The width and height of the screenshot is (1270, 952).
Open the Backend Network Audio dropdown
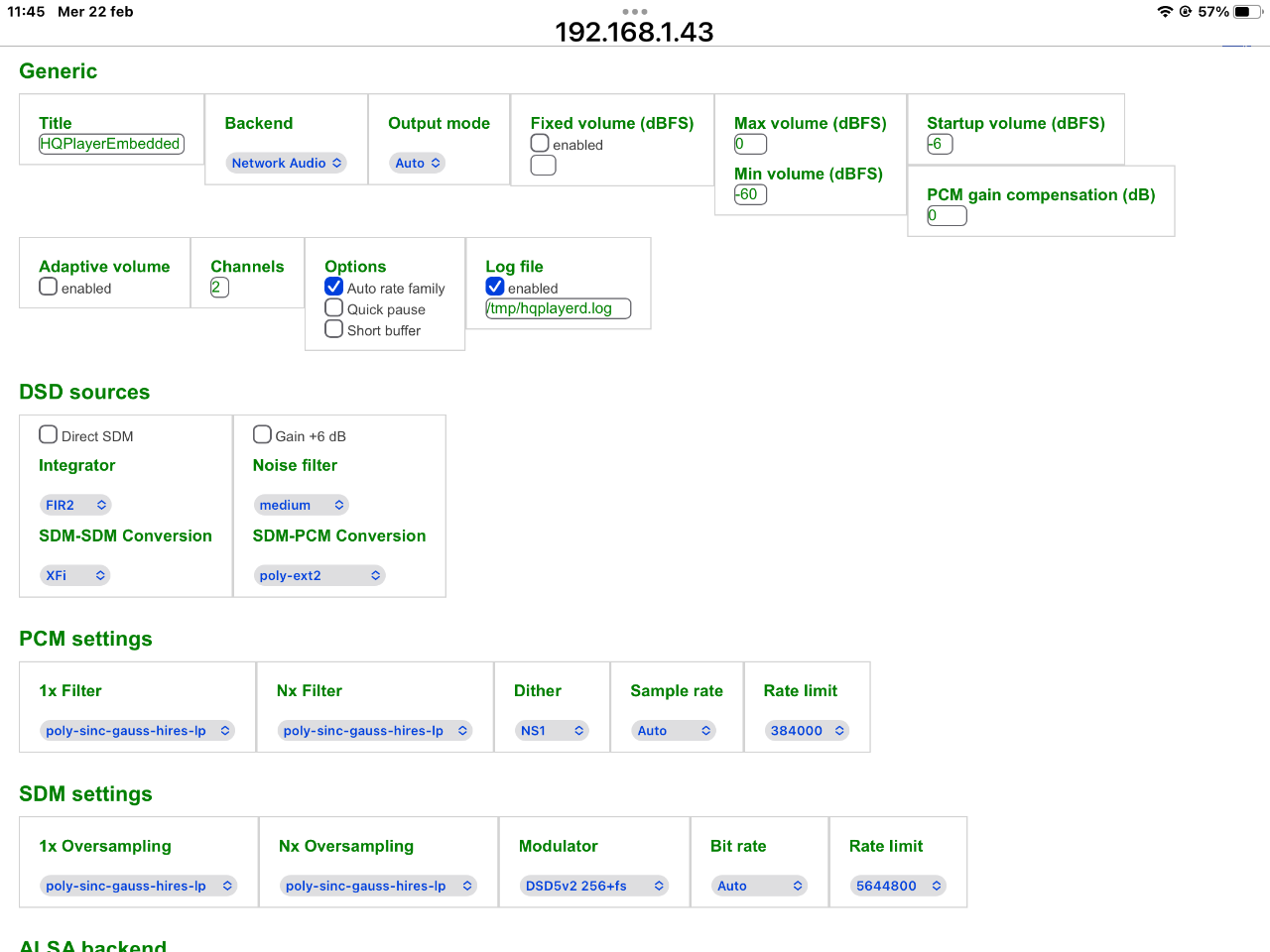(286, 163)
